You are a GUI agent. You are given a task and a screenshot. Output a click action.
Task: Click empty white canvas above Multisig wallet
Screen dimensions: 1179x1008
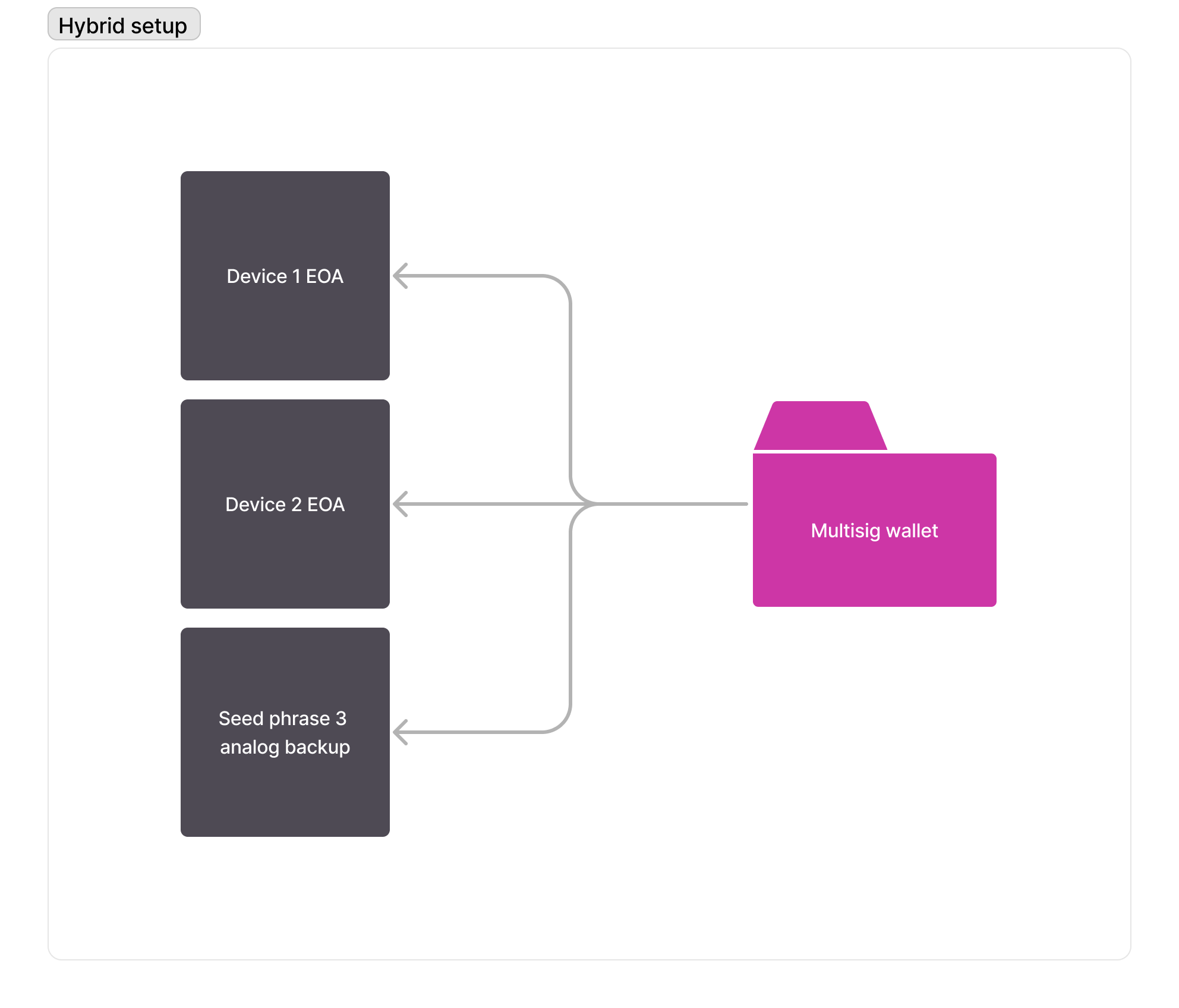874,250
